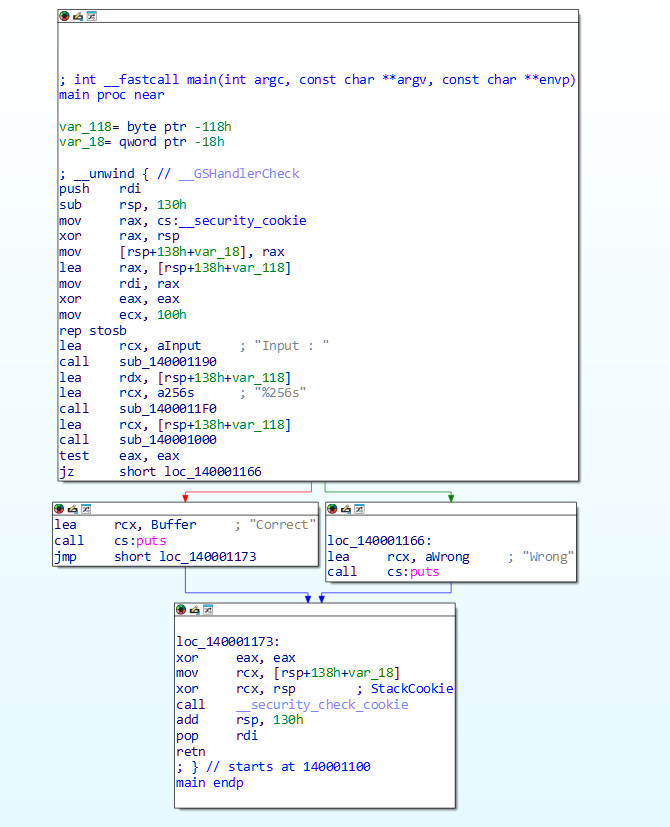This screenshot has height=827, width=670.
Task: Click the group nodes icon on loc_140001166 block
Action: [359, 509]
